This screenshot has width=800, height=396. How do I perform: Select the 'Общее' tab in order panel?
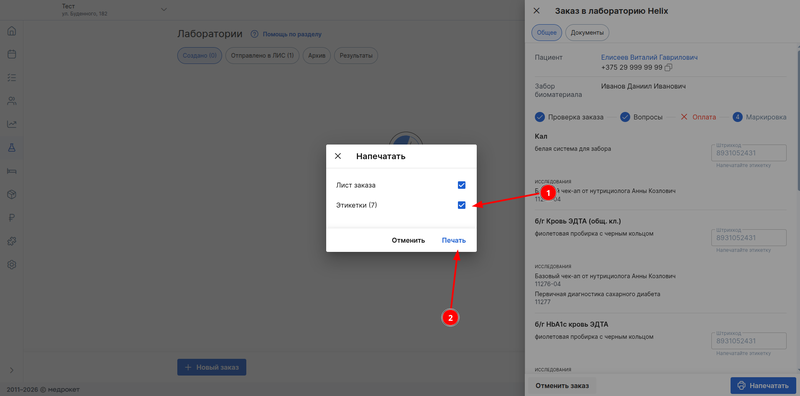[546, 33]
